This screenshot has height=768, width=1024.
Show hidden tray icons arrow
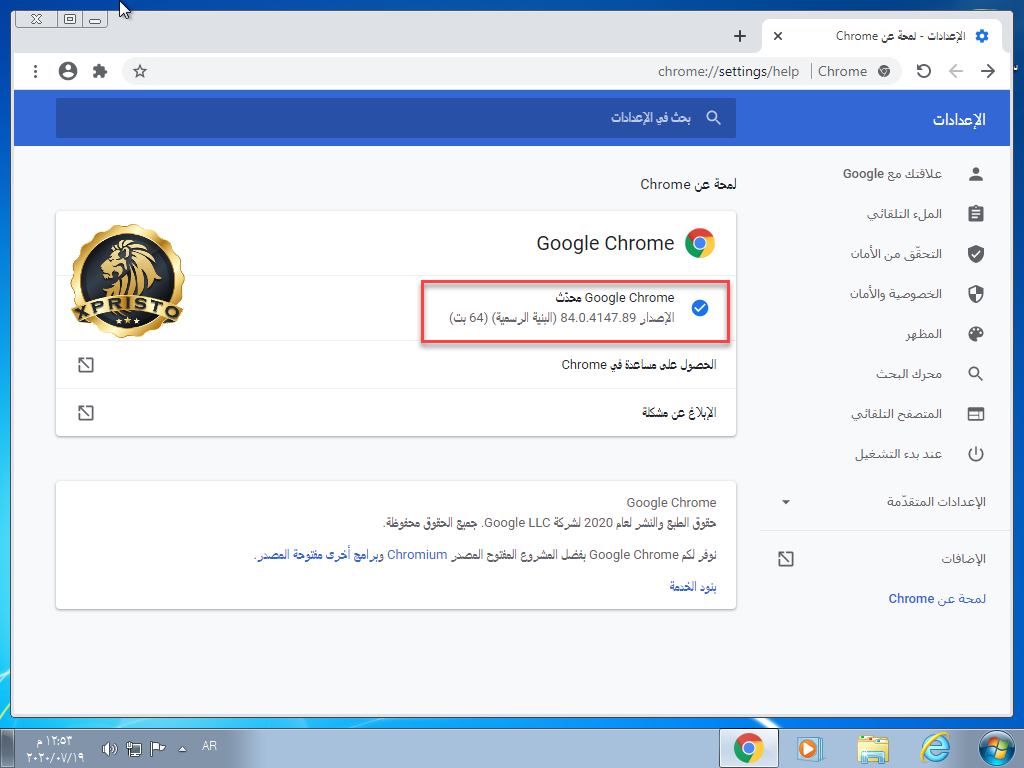click(x=182, y=749)
